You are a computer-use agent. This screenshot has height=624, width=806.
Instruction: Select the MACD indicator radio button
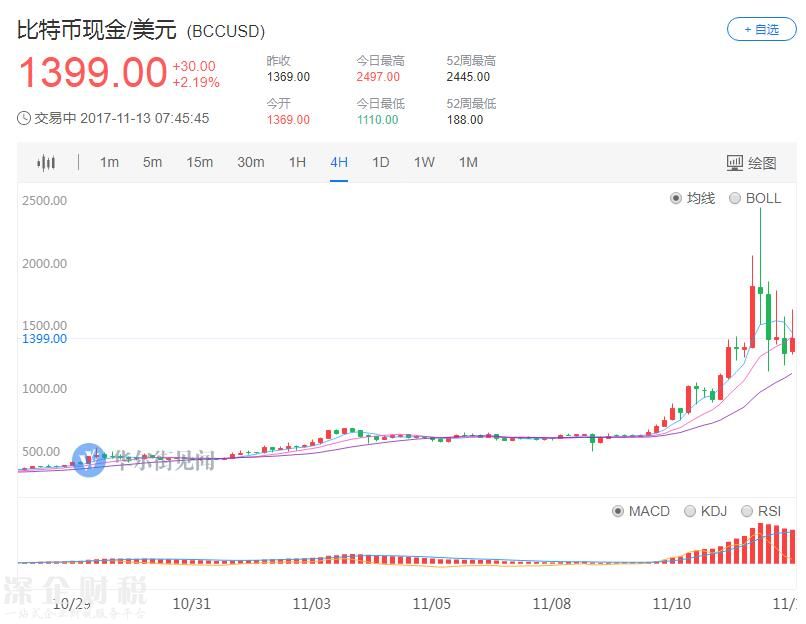(x=618, y=511)
